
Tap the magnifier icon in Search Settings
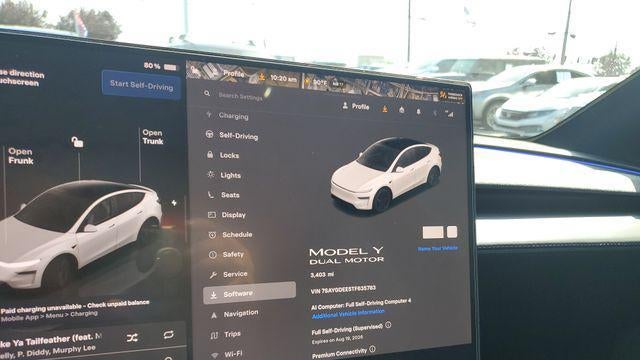coord(207,93)
